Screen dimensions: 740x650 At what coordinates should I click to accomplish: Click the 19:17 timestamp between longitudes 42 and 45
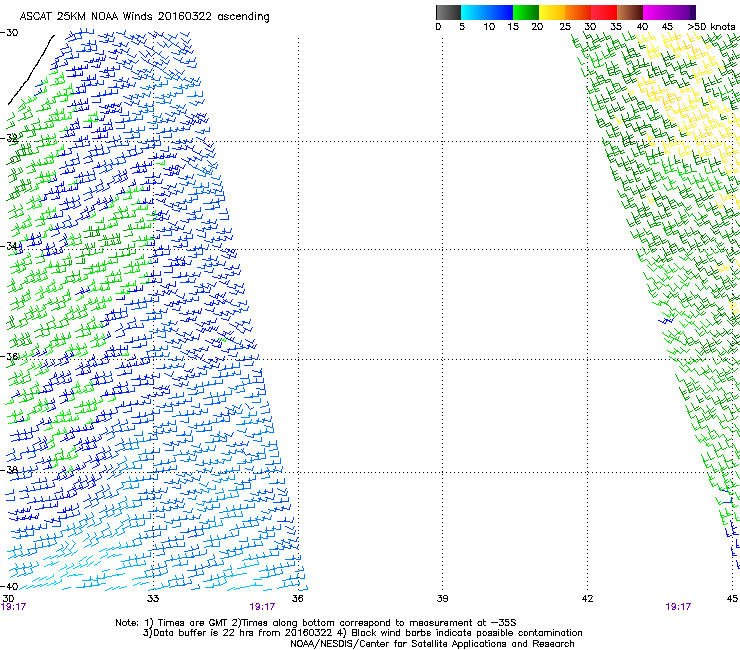[x=678, y=607]
